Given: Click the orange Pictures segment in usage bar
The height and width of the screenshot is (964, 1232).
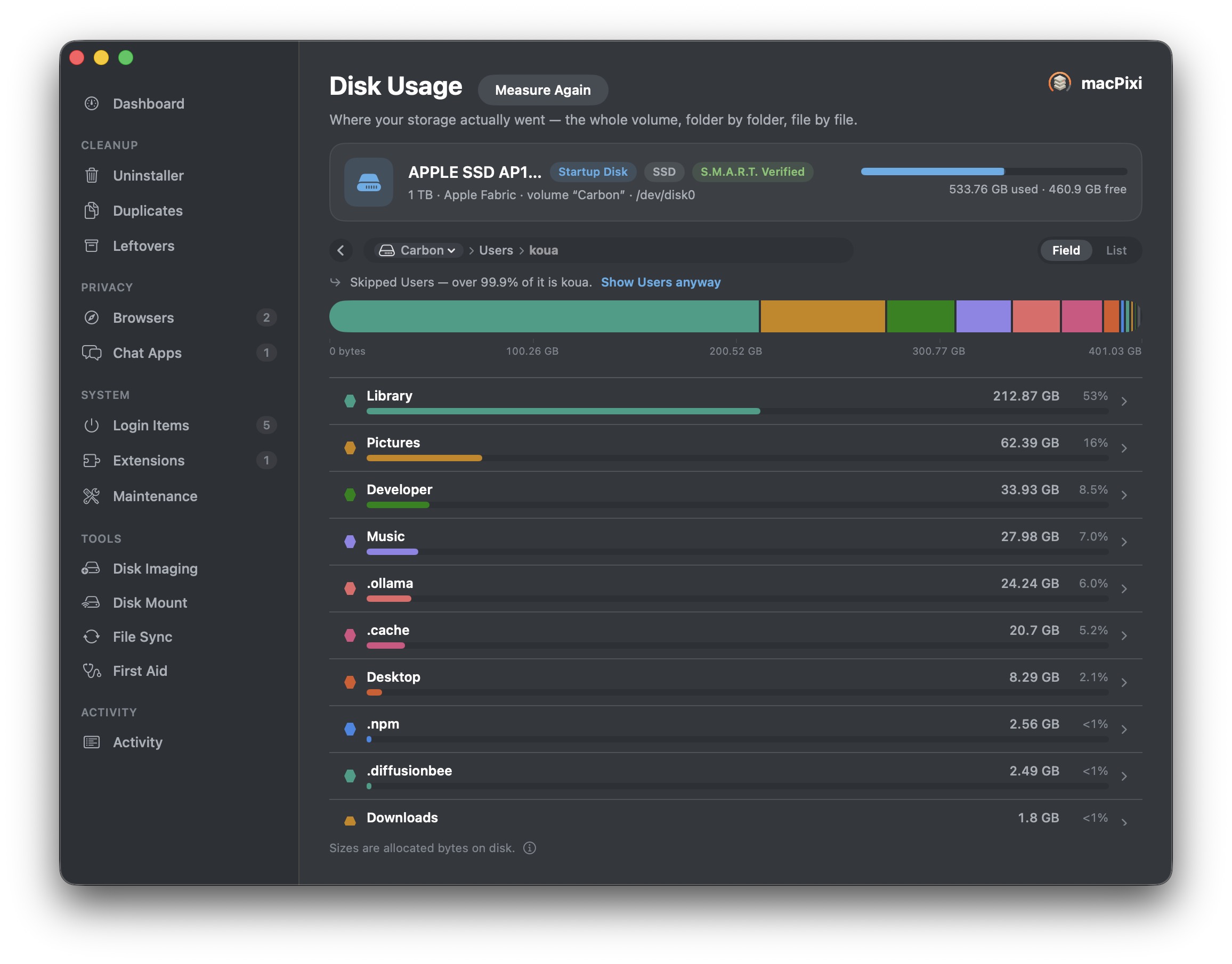Looking at the screenshot, I should click(823, 316).
